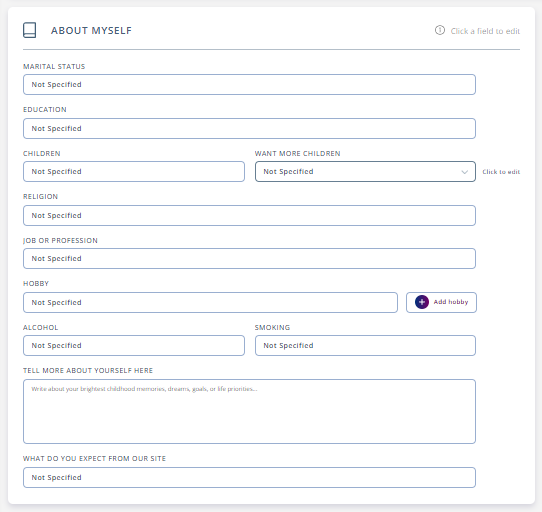The image size is (542, 512).
Task: Open the Religion field
Action: tap(249, 216)
